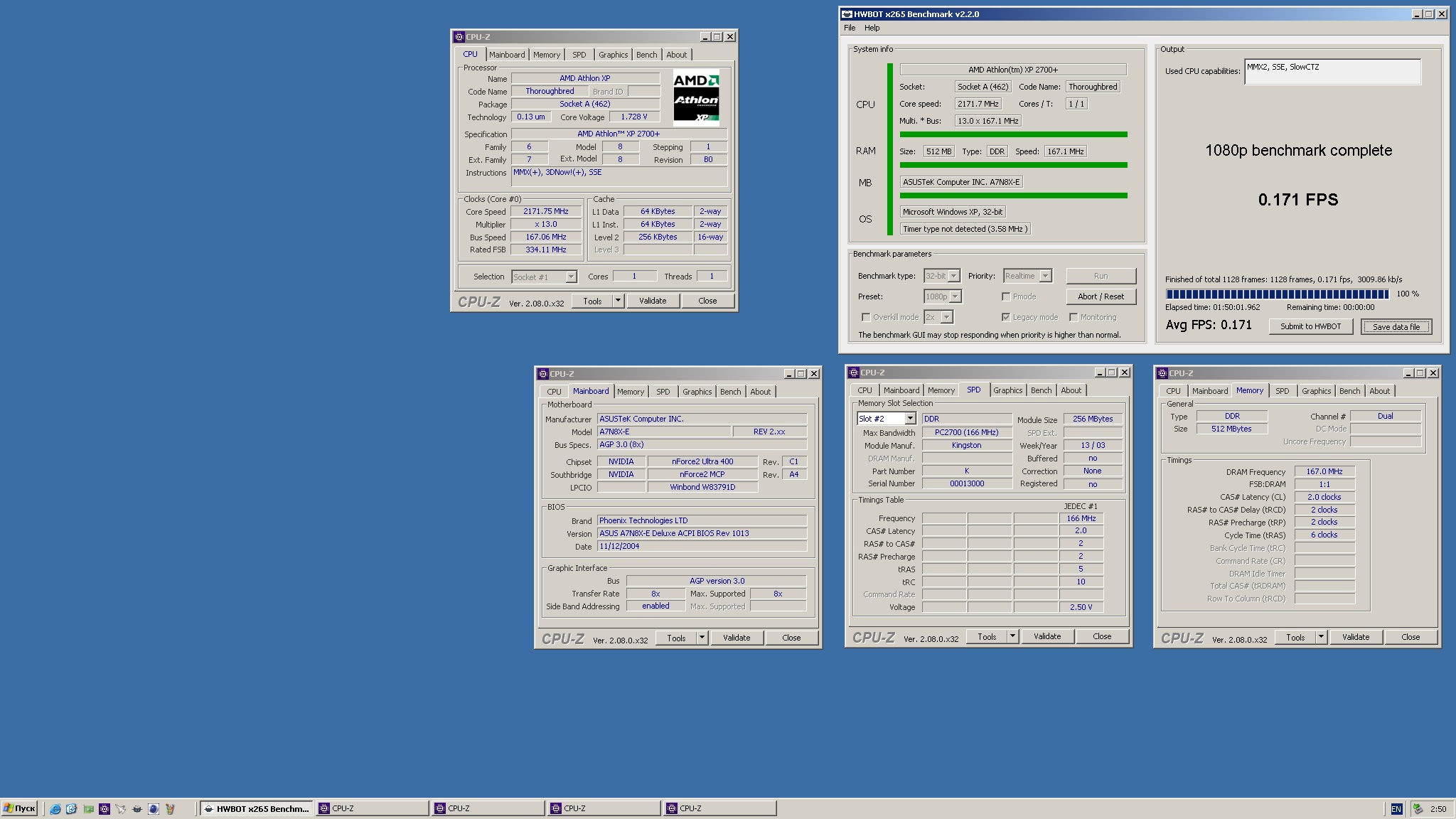Click title bar icon of CPU-Z SPD window
1456x819 pixels.
854,373
